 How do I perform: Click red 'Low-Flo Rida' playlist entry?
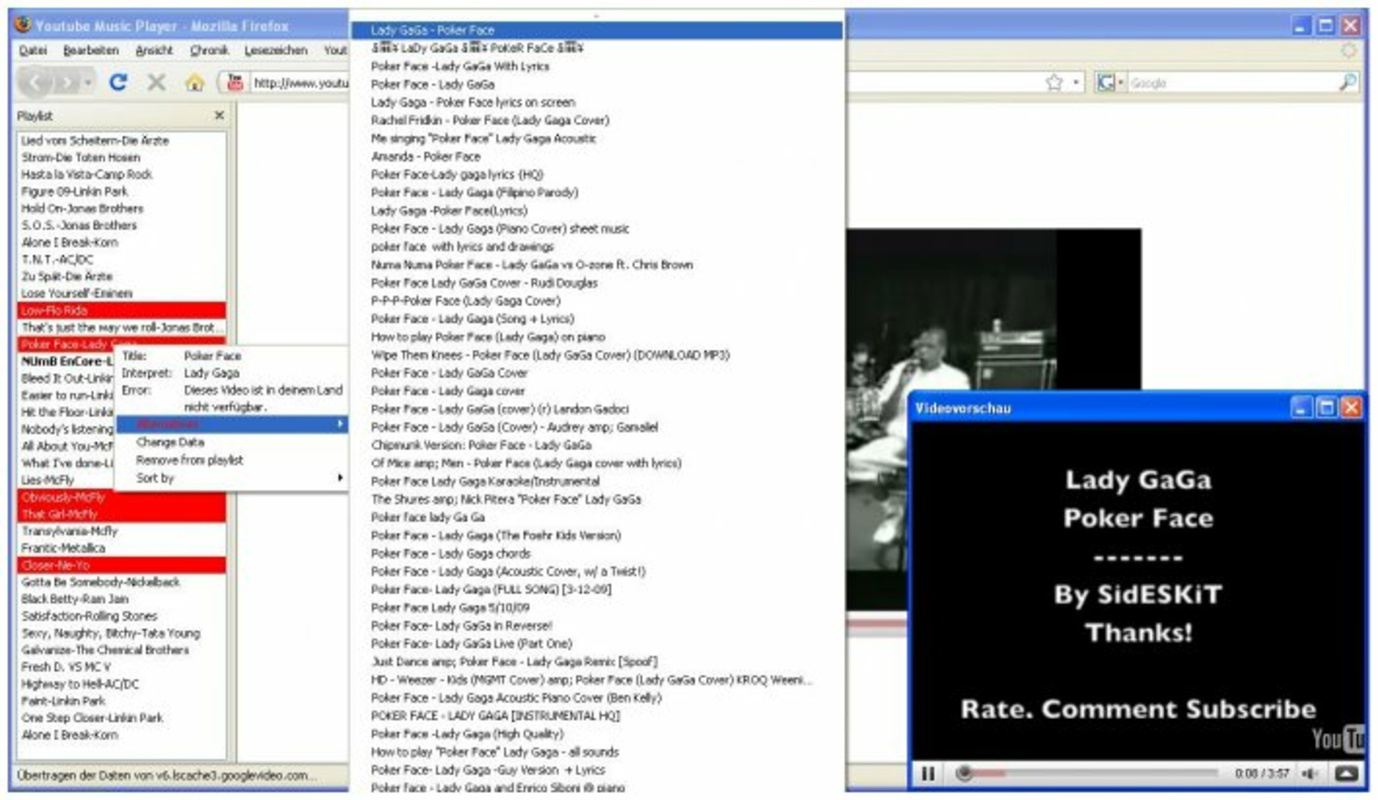pyautogui.click(x=123, y=310)
